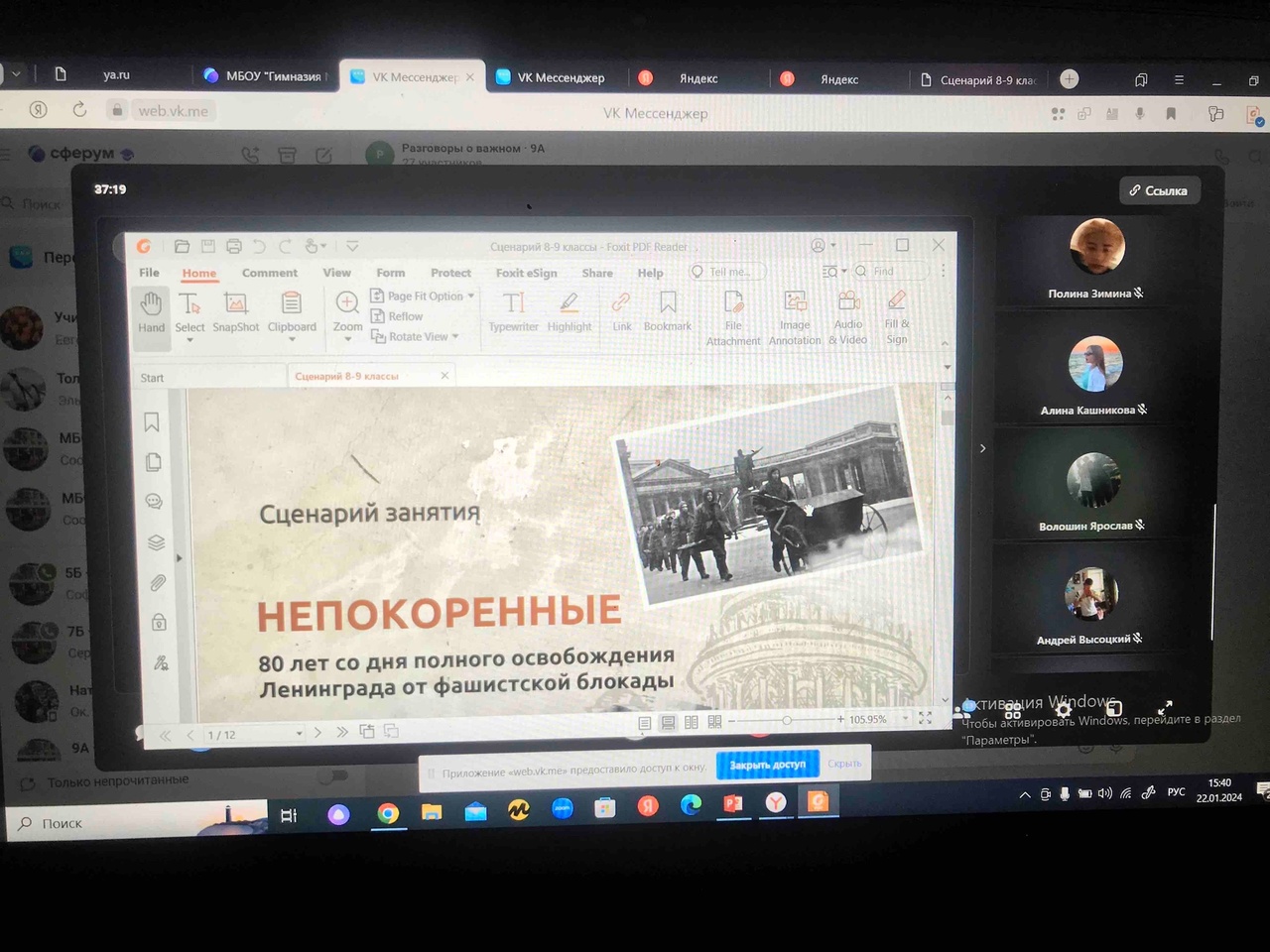
Task: Click the Audio & Video tool
Action: 848,317
